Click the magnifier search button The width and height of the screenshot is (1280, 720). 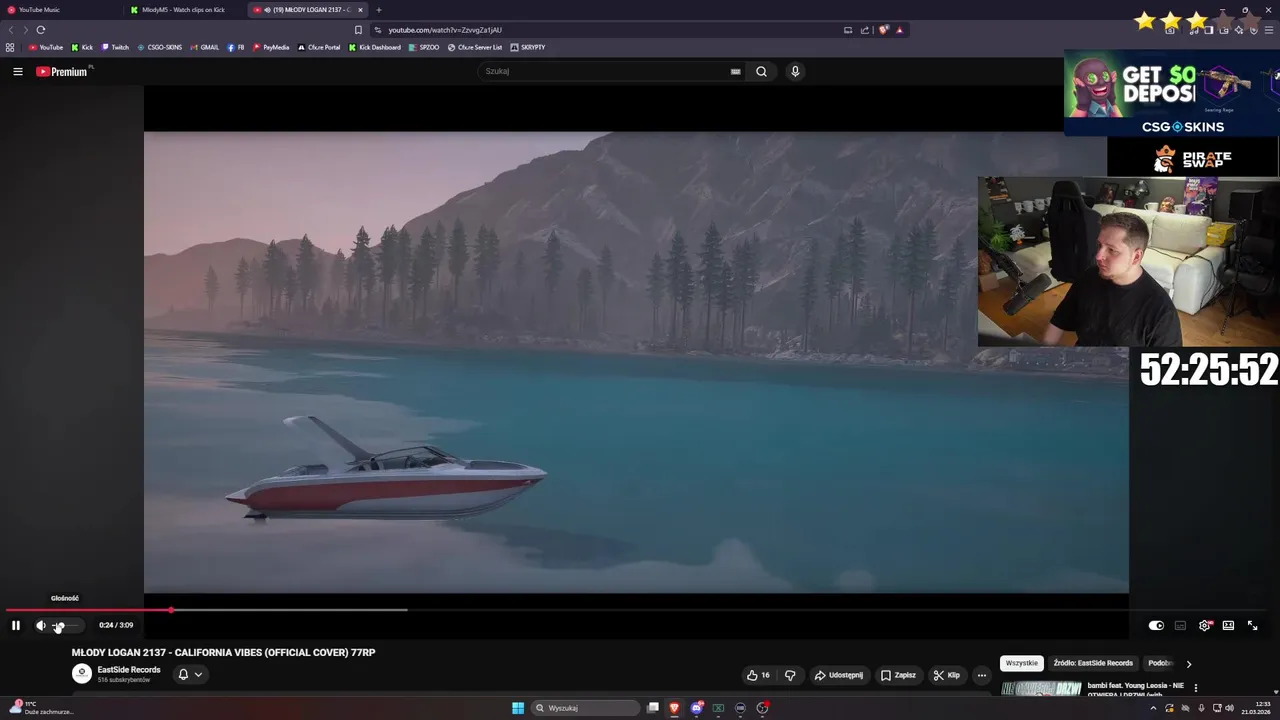[x=761, y=71]
